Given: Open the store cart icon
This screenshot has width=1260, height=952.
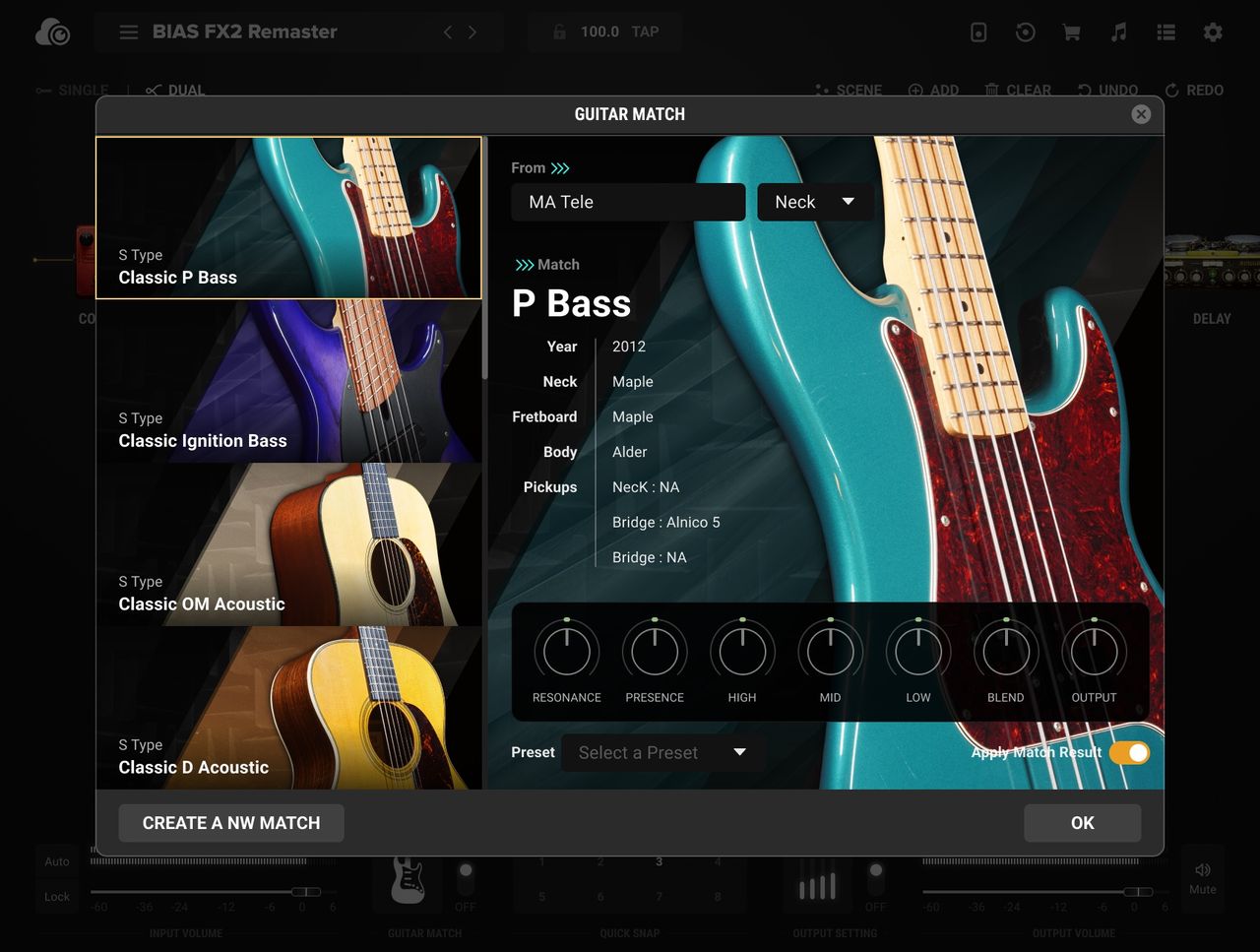Looking at the screenshot, I should pyautogui.click(x=1072, y=32).
